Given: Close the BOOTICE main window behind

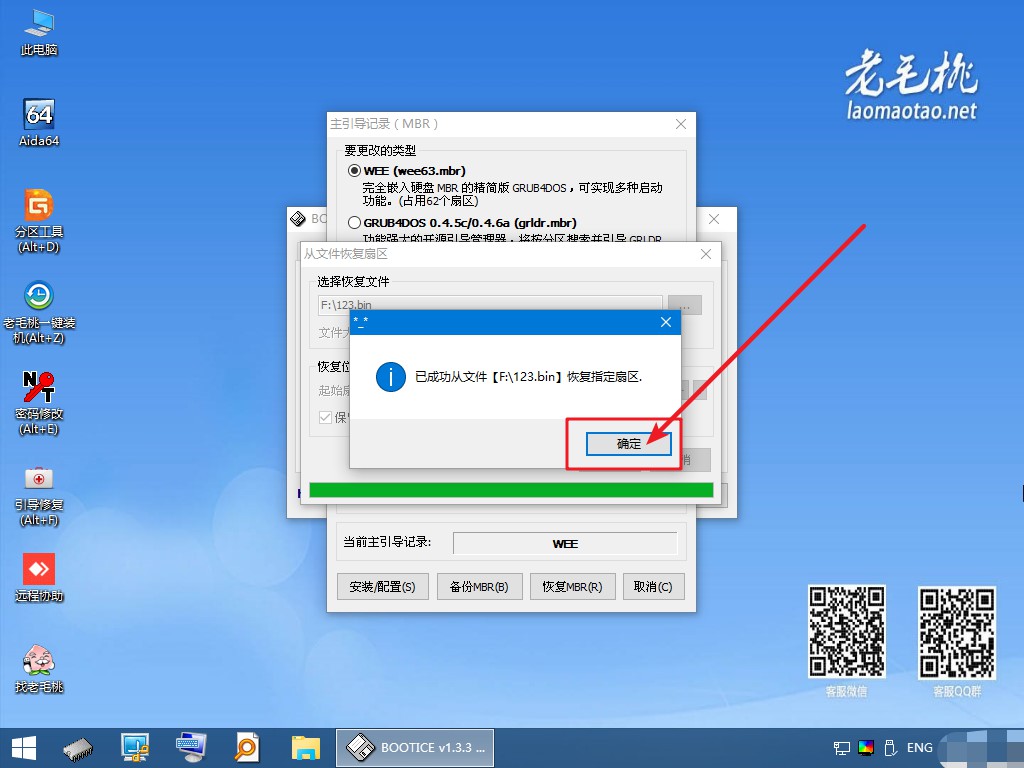Looking at the screenshot, I should tap(714, 219).
